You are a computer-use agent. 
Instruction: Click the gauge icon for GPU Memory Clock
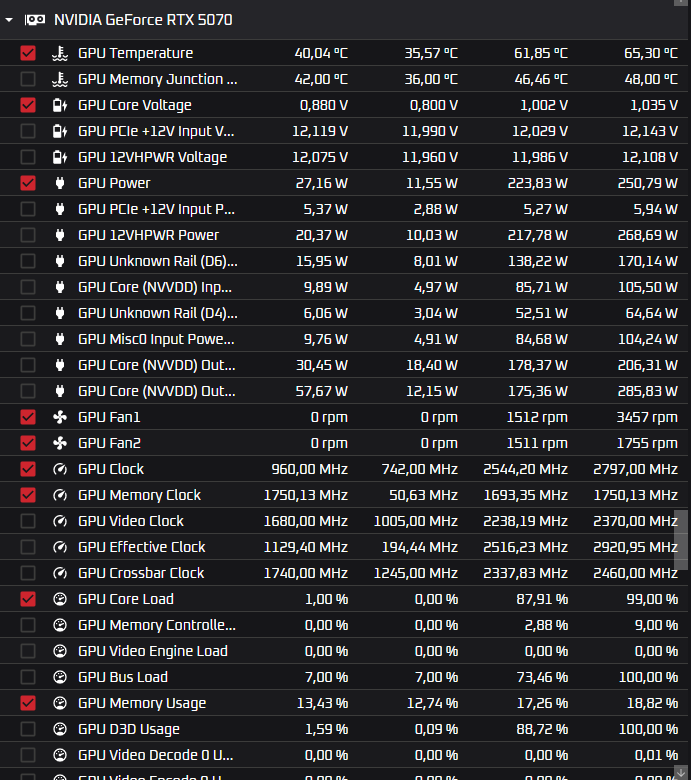click(x=60, y=495)
